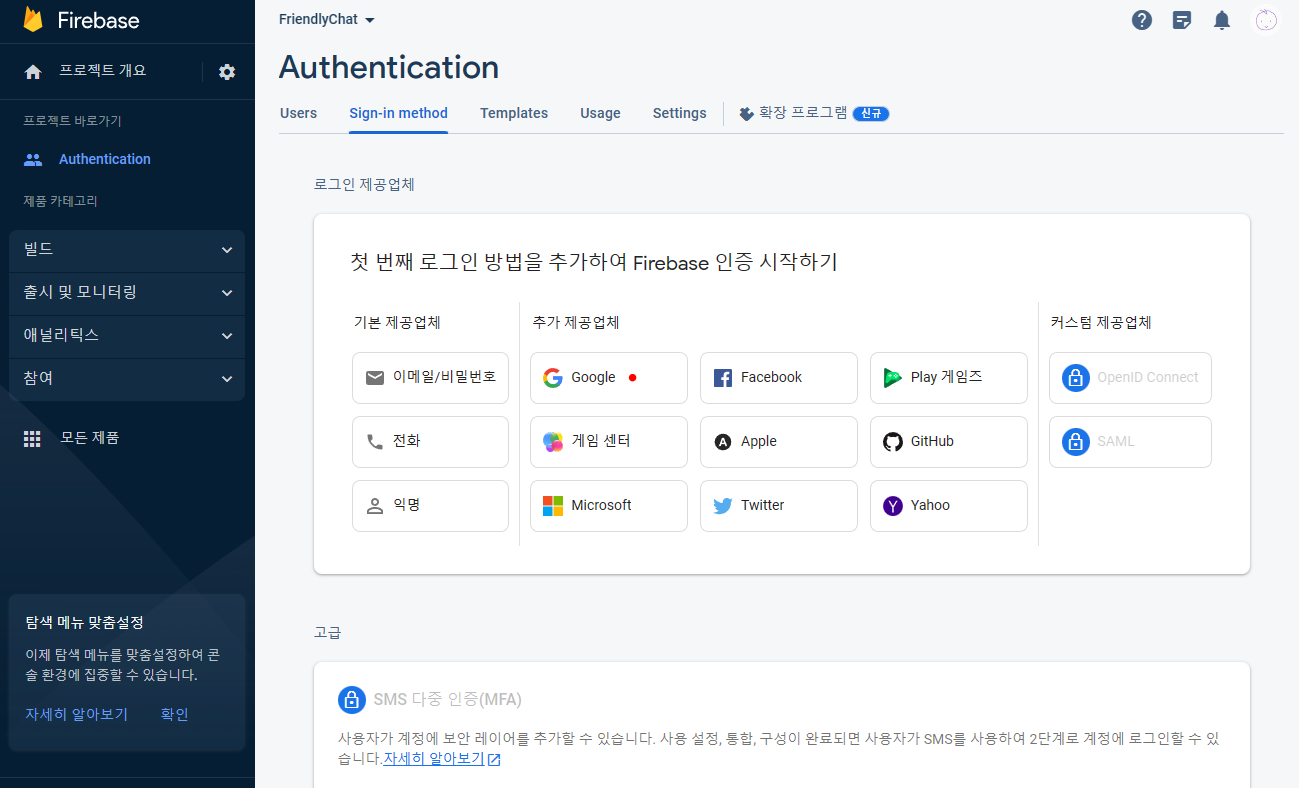Choose the 이메일/비밀번호 provider button
The width and height of the screenshot is (1299, 788).
coord(430,378)
